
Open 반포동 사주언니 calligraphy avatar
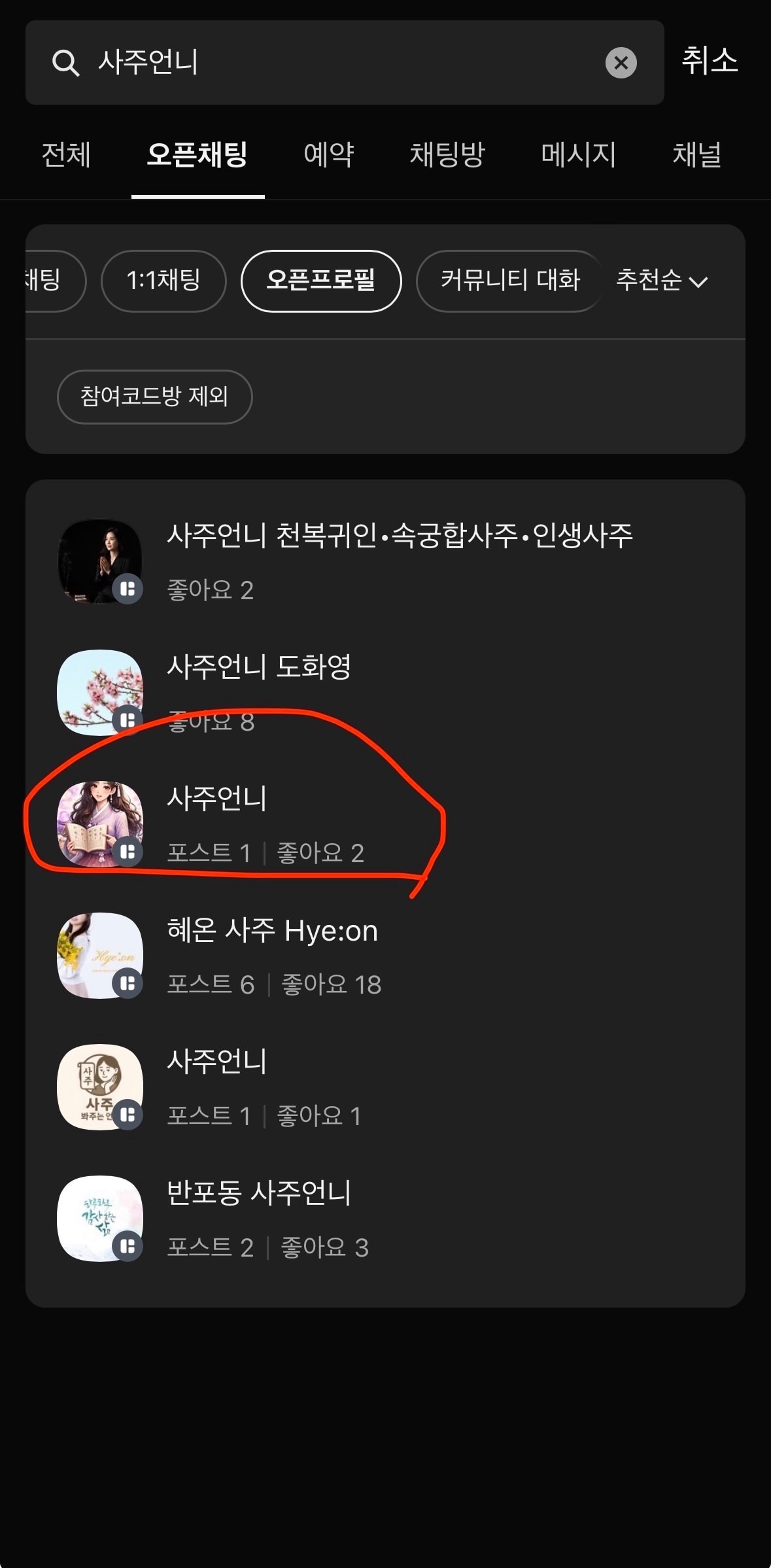(x=100, y=1218)
